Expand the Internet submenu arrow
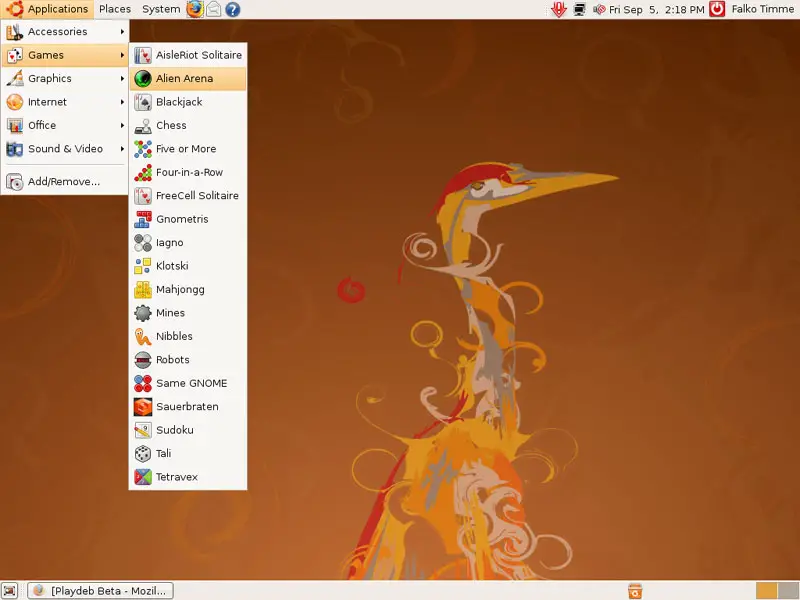The width and height of the screenshot is (800, 600). click(122, 102)
